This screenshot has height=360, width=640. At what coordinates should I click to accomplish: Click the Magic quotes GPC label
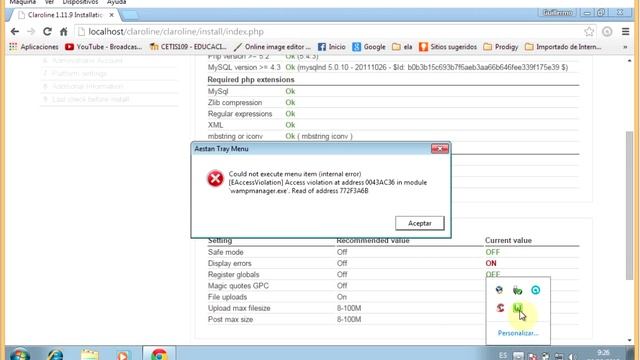pos(238,286)
